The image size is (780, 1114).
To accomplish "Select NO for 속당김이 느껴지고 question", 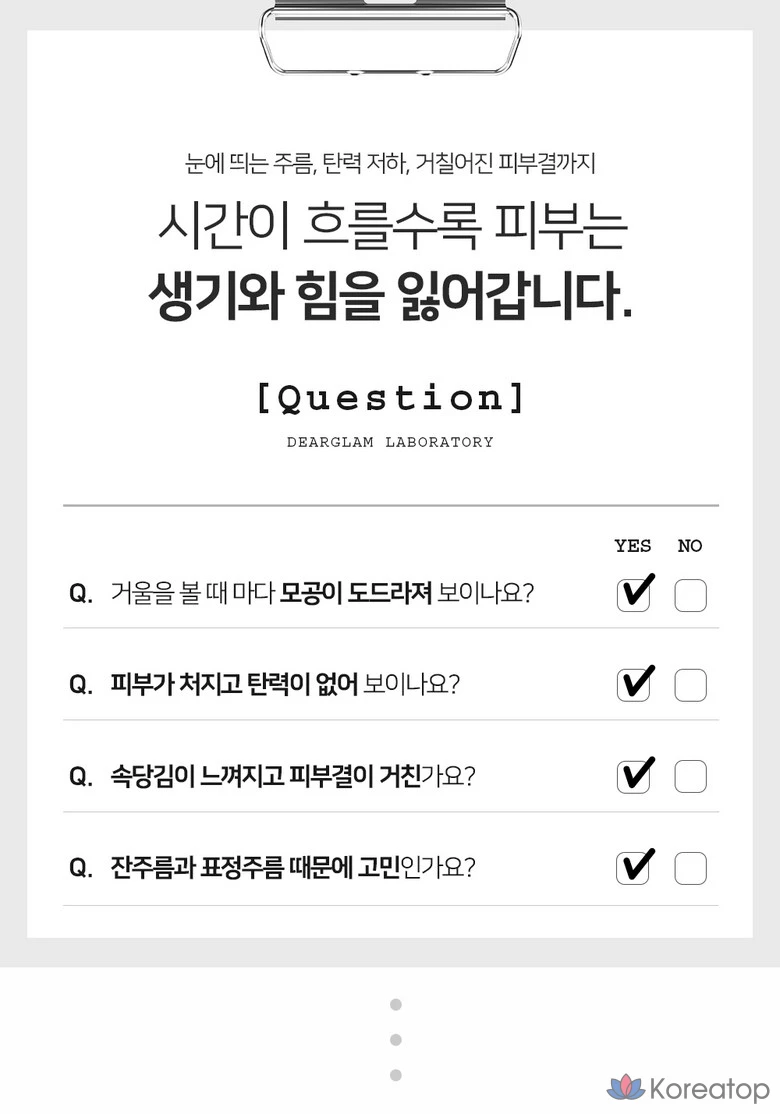I will 690,777.
